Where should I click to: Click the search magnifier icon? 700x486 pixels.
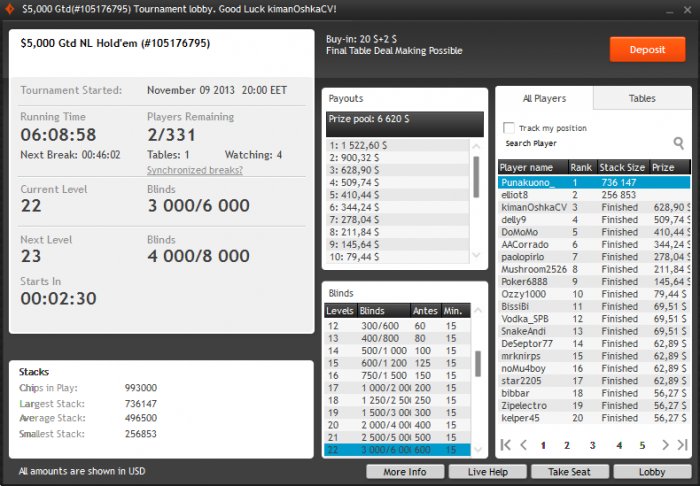coord(678,143)
